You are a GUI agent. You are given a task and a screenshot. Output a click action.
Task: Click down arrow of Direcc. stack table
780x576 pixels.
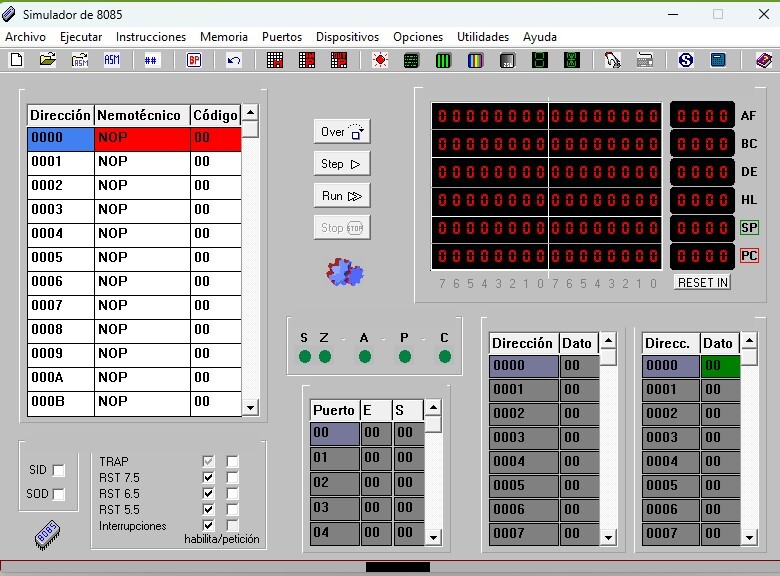pyautogui.click(x=749, y=538)
